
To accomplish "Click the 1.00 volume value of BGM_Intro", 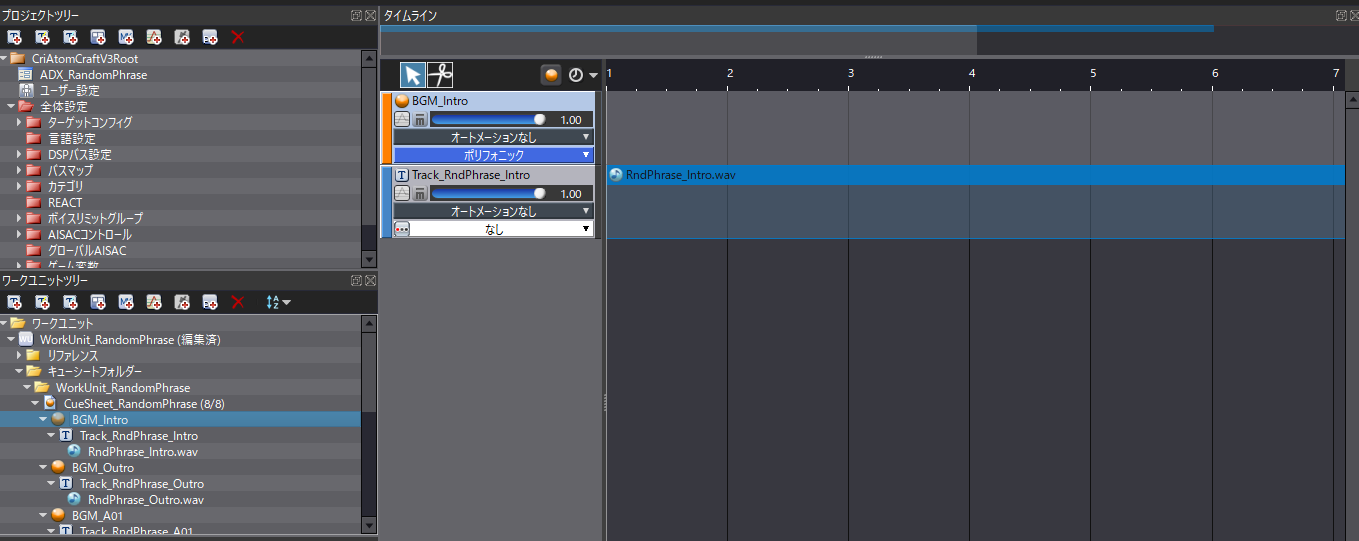I will point(570,119).
